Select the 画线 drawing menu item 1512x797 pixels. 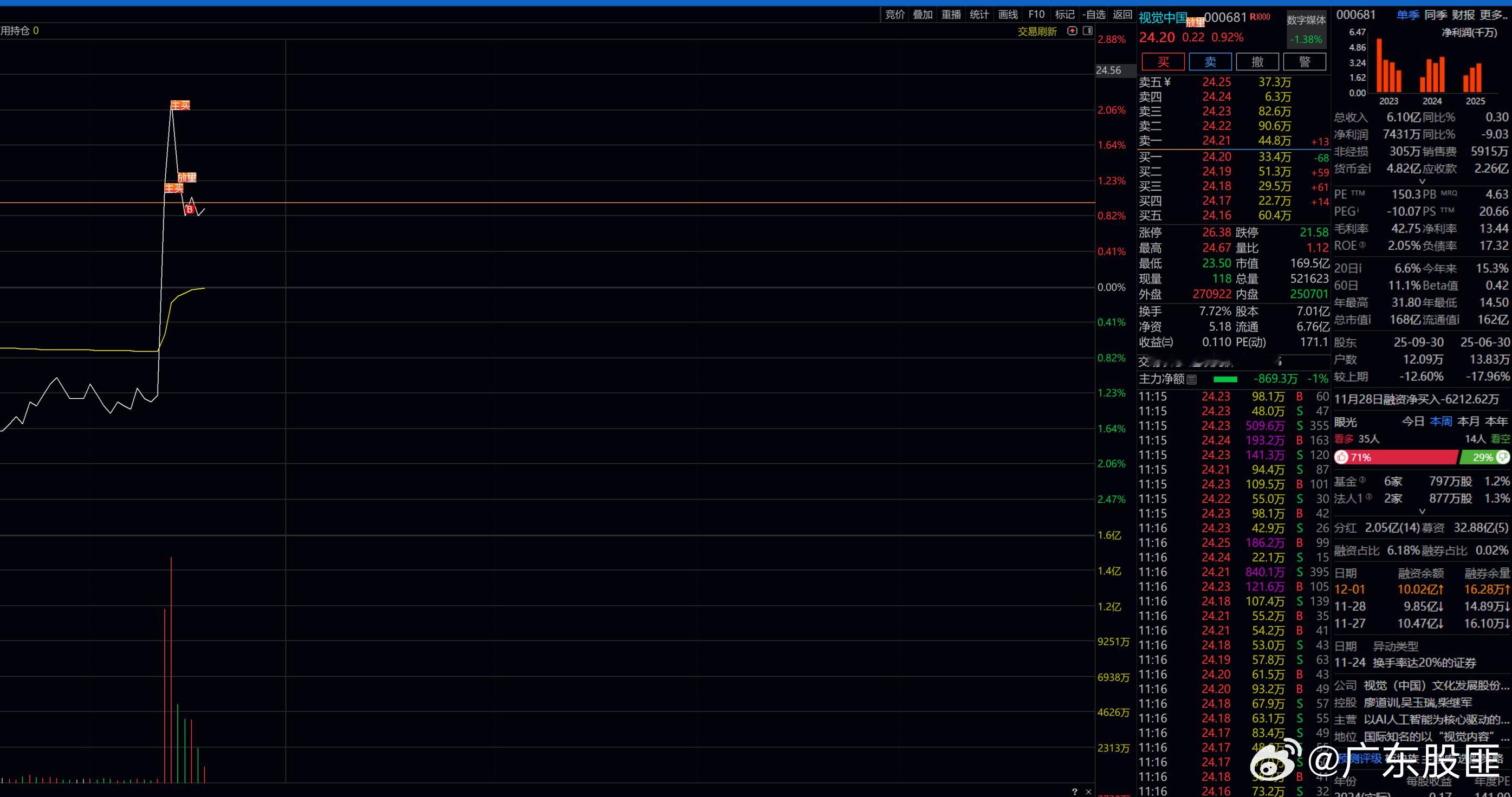[1008, 15]
